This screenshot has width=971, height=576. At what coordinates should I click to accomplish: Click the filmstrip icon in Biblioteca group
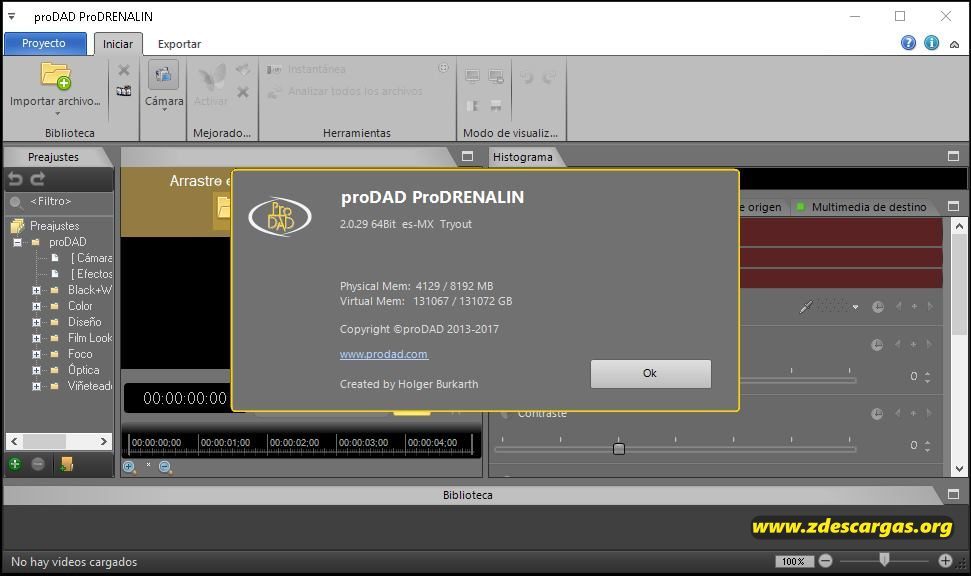pos(124,91)
